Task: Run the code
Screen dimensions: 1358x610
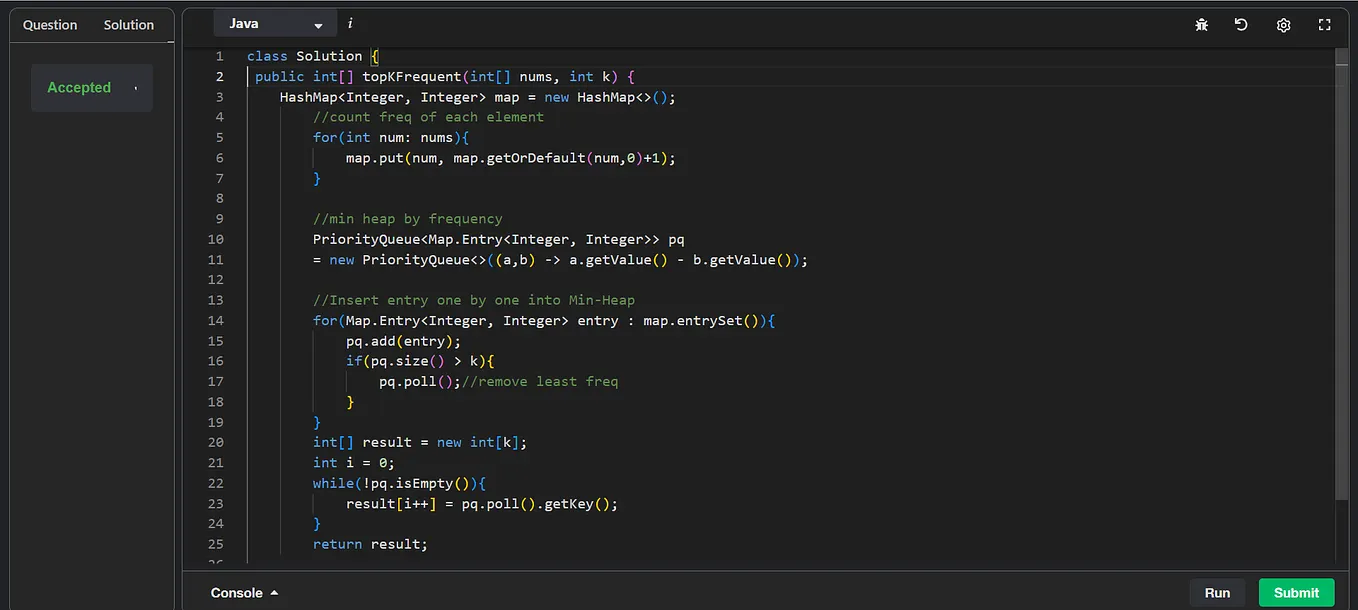Action: tap(1217, 592)
